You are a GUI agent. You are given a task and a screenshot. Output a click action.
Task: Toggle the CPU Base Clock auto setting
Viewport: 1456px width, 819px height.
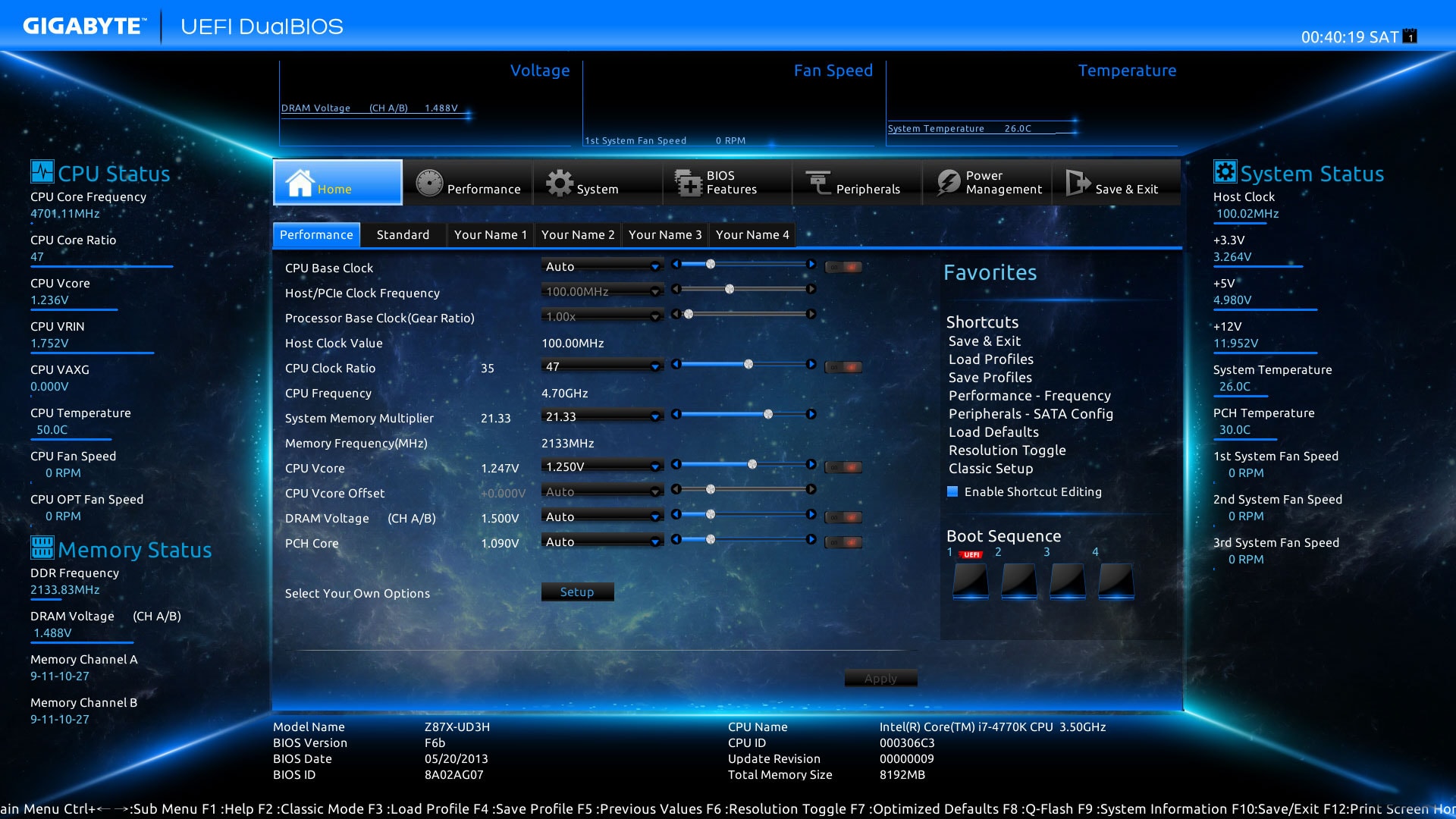[x=845, y=268]
